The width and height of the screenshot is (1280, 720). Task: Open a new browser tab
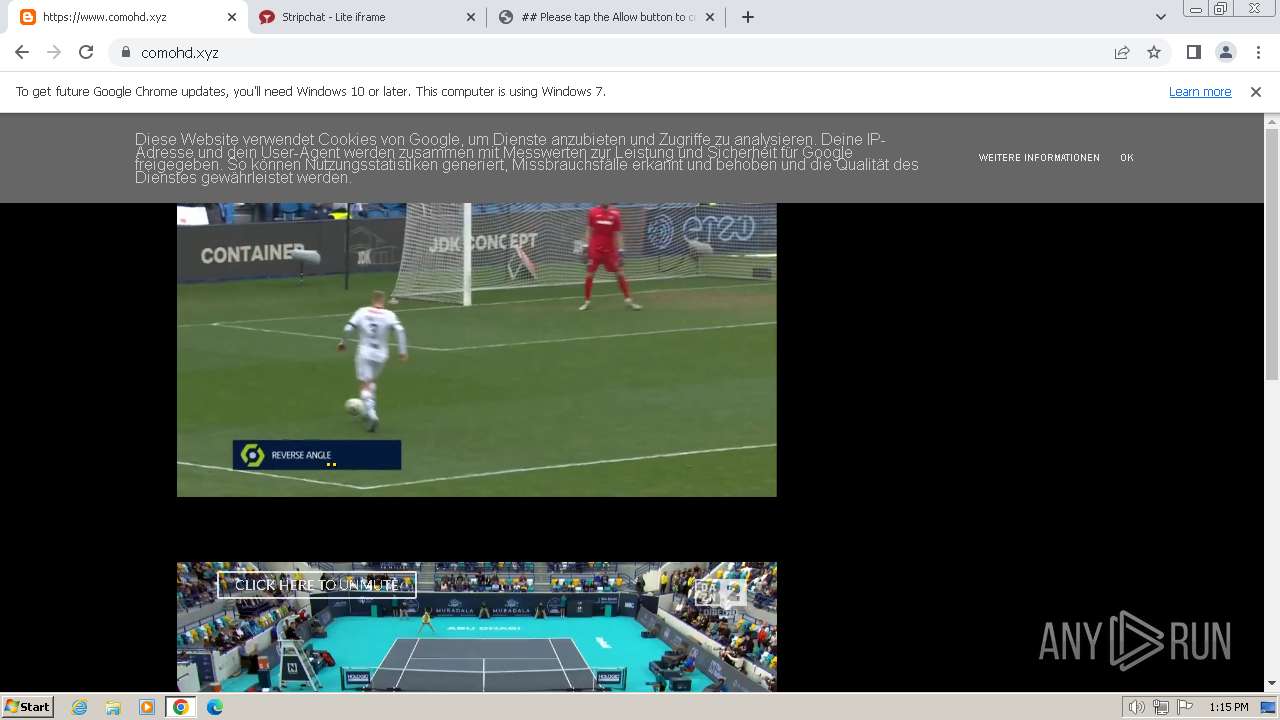pos(748,17)
